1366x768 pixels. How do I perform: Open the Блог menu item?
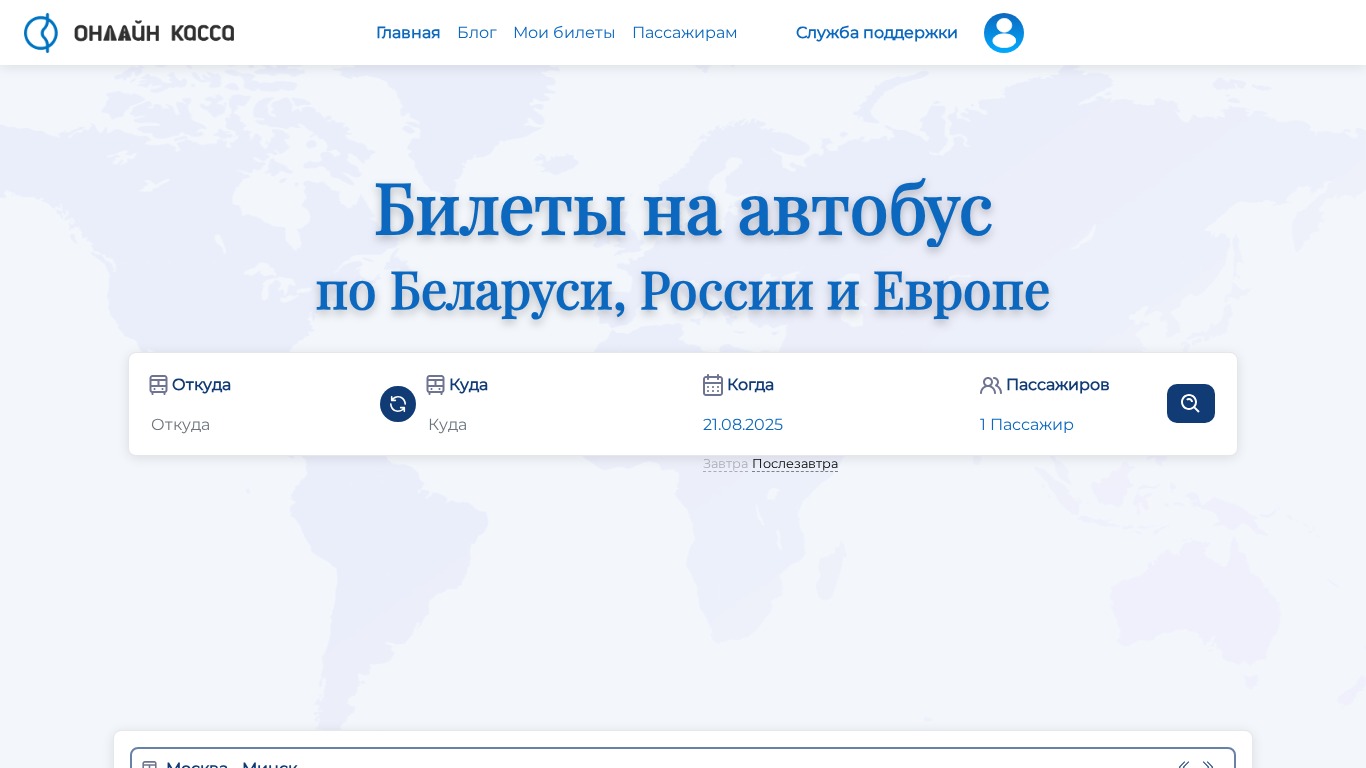pyautogui.click(x=477, y=33)
